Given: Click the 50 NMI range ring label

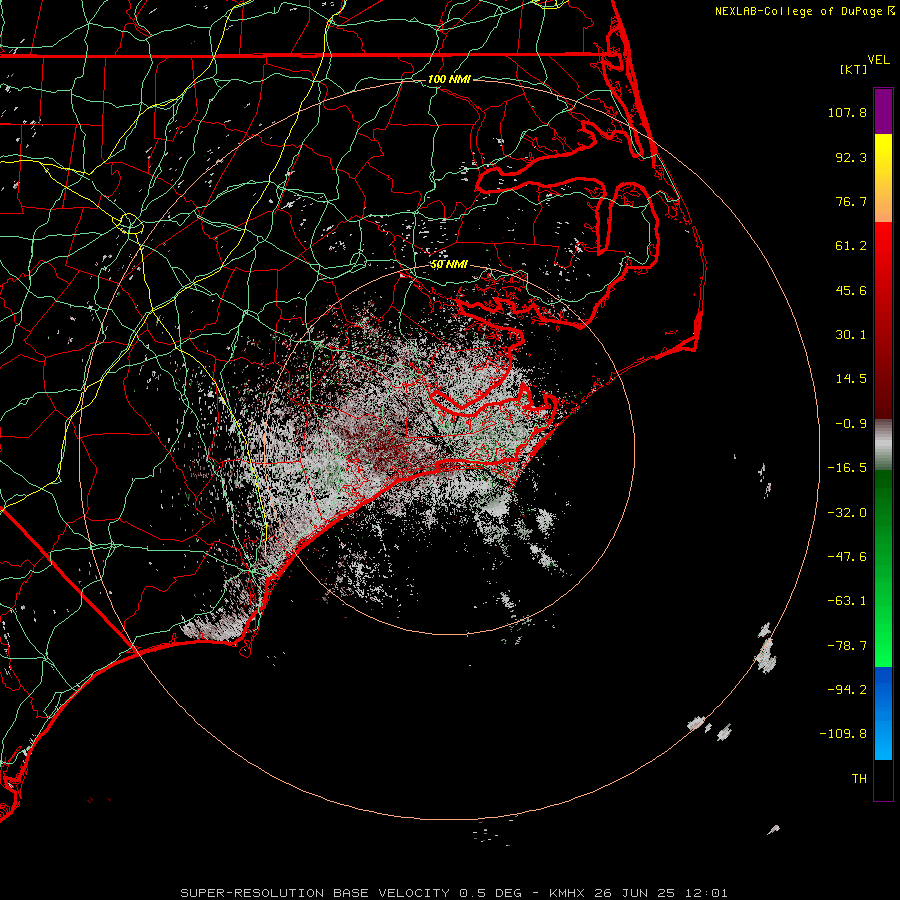Looking at the screenshot, I should (x=449, y=264).
